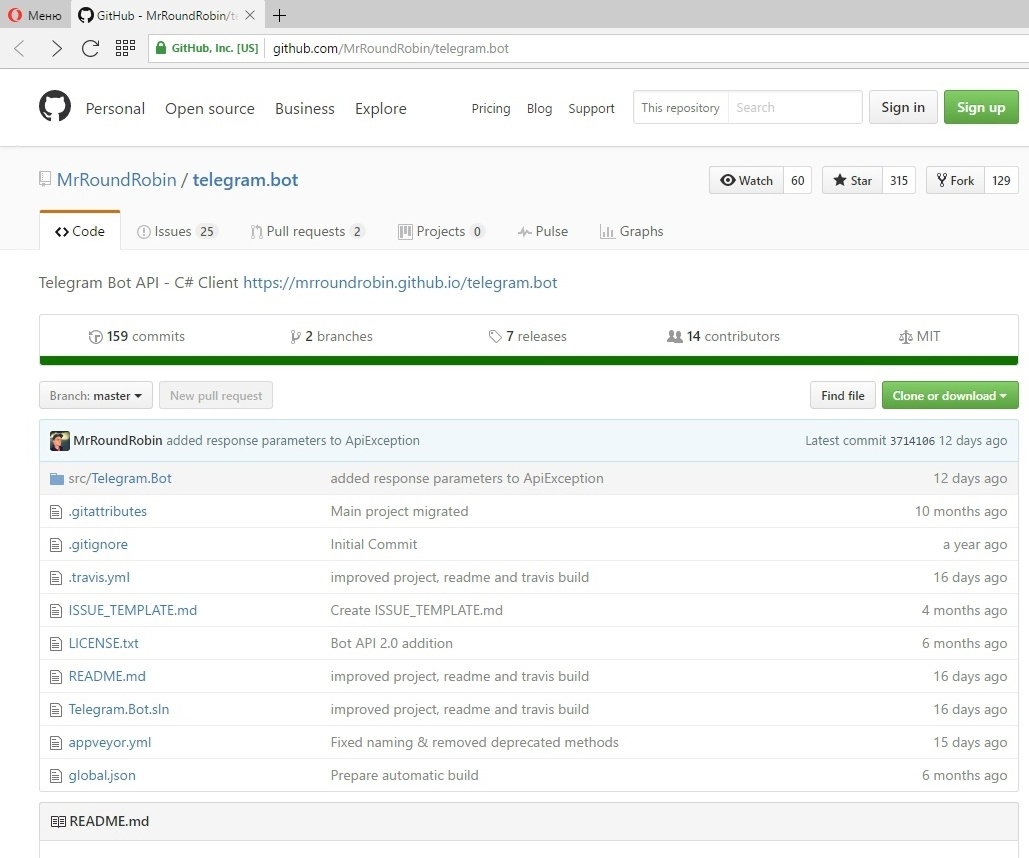Click the Pricing link
Screen dimensions: 1029x858
click(491, 108)
